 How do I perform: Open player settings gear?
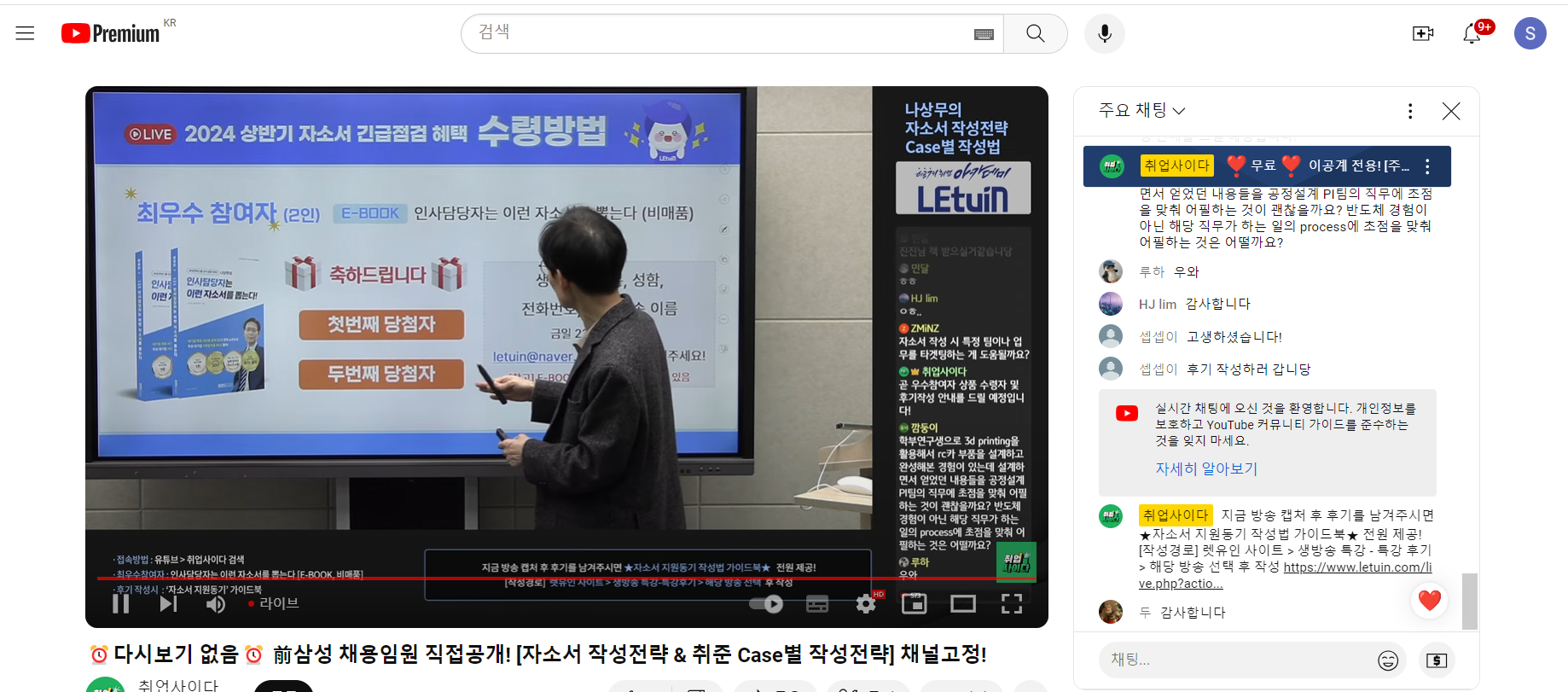coord(866,603)
